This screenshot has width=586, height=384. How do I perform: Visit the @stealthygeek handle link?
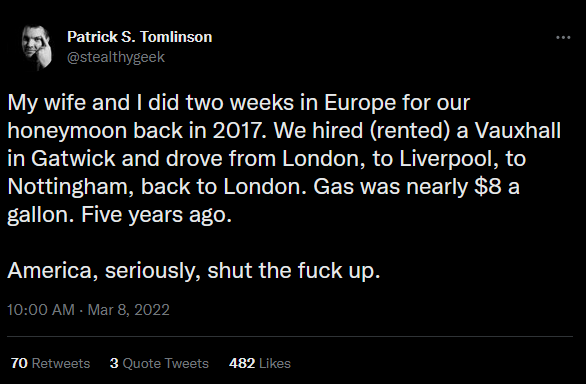116,57
